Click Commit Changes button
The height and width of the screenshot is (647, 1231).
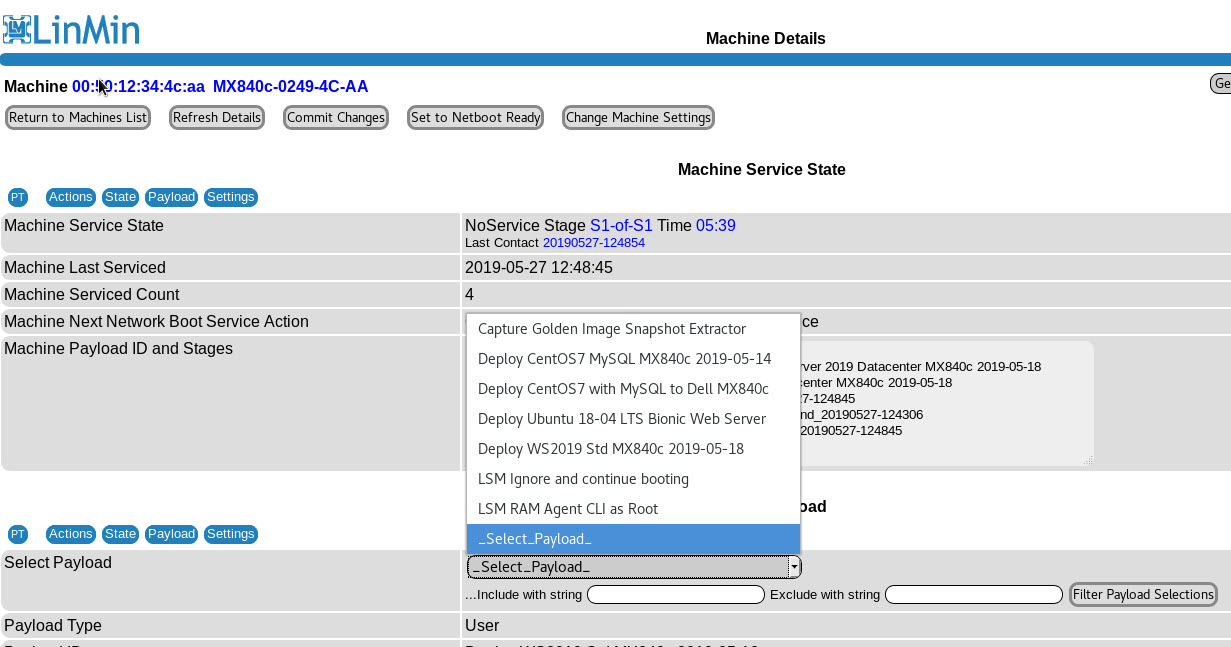(336, 118)
